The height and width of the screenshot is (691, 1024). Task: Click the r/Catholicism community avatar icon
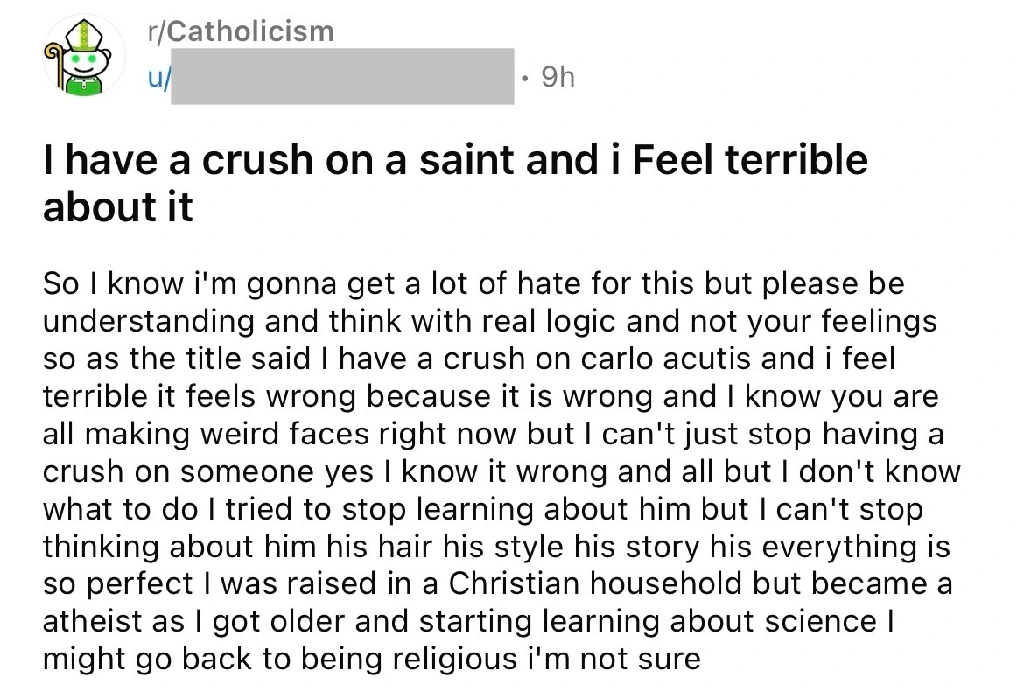pos(78,63)
